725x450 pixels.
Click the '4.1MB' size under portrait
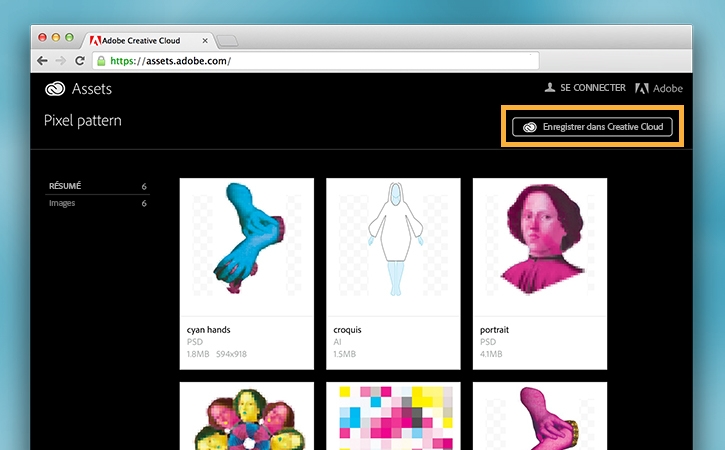click(x=491, y=354)
